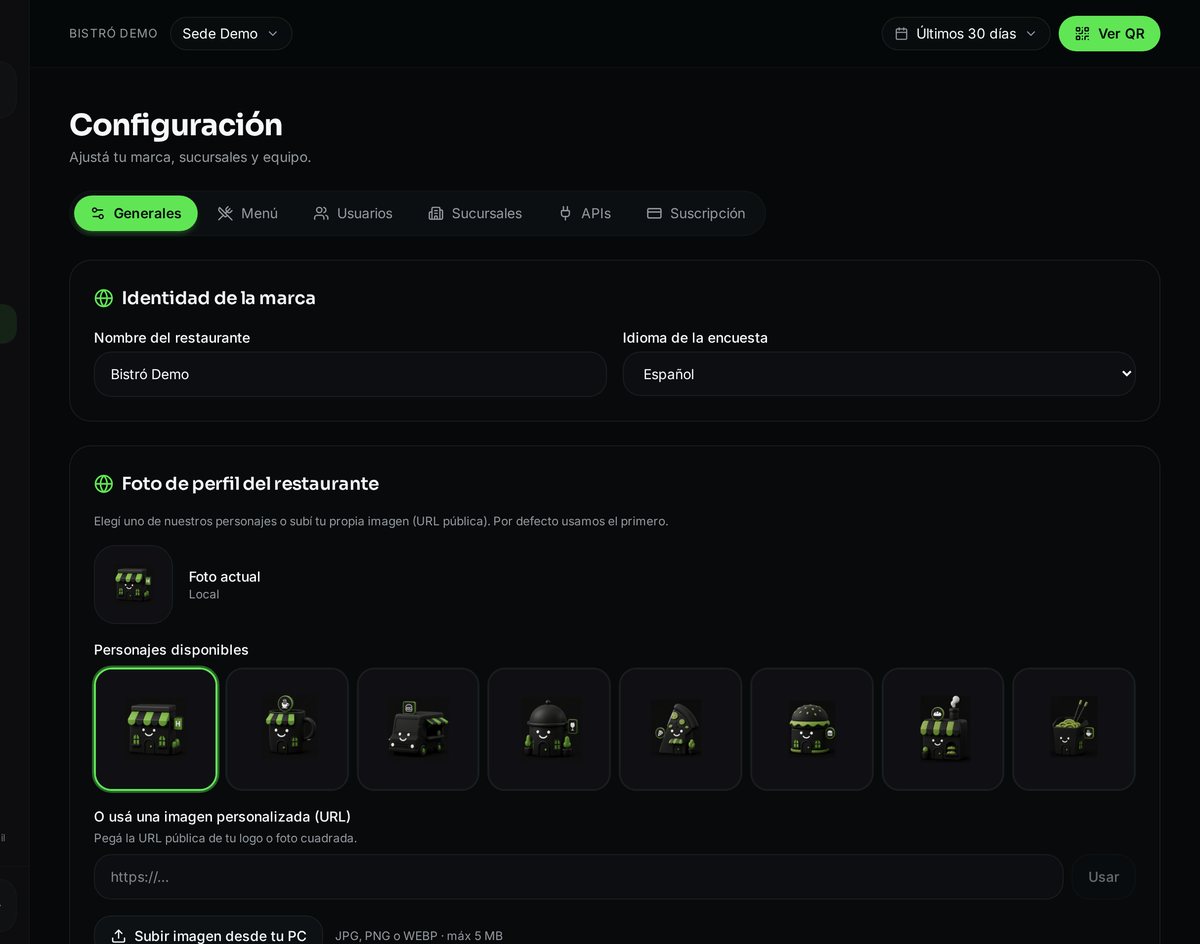The image size is (1200, 944).
Task: Open the Generales tab
Action: (x=136, y=213)
